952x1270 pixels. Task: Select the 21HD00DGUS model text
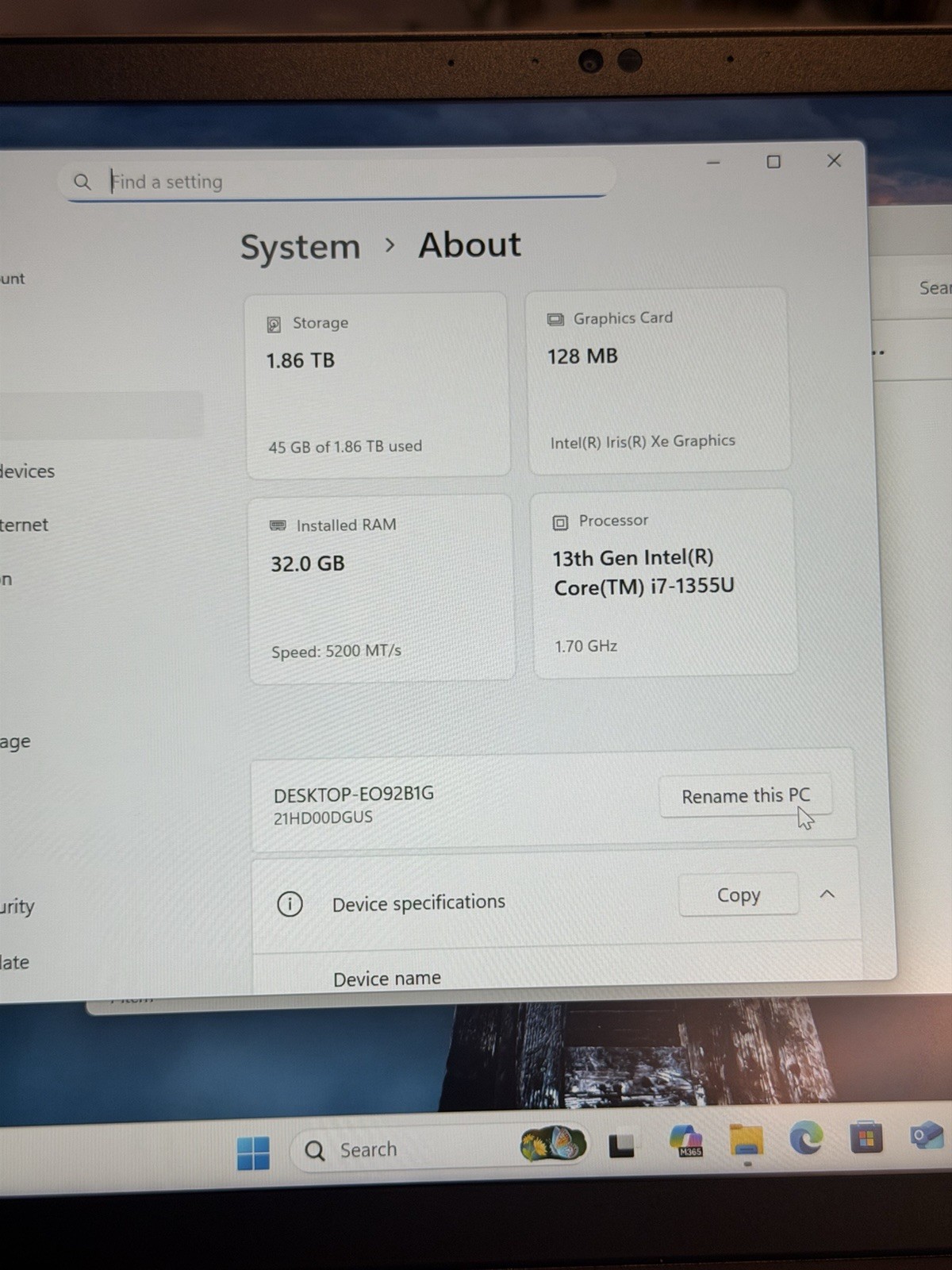[x=323, y=818]
